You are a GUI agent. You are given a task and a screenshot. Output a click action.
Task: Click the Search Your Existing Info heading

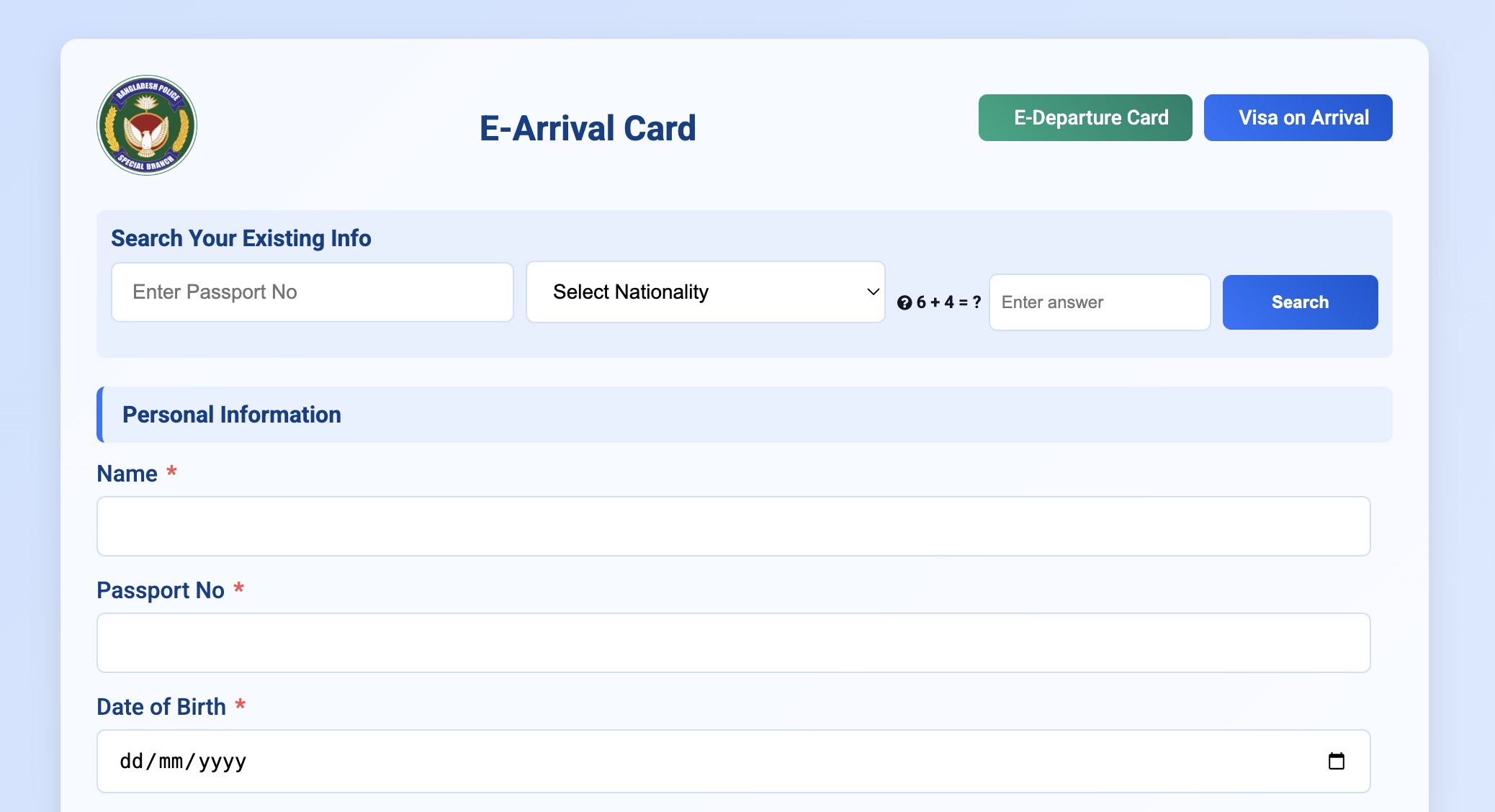click(241, 238)
